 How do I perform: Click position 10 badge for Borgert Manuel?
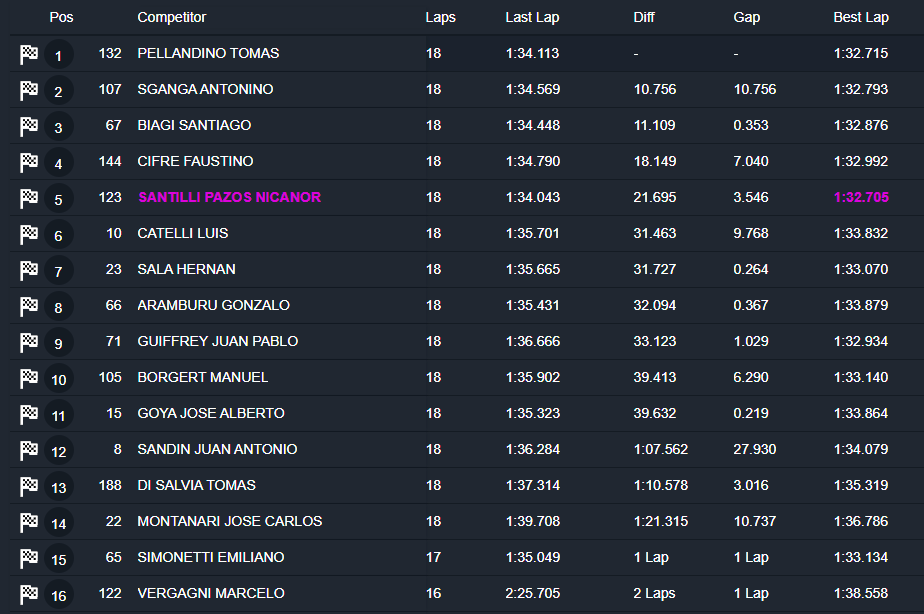tap(58, 380)
